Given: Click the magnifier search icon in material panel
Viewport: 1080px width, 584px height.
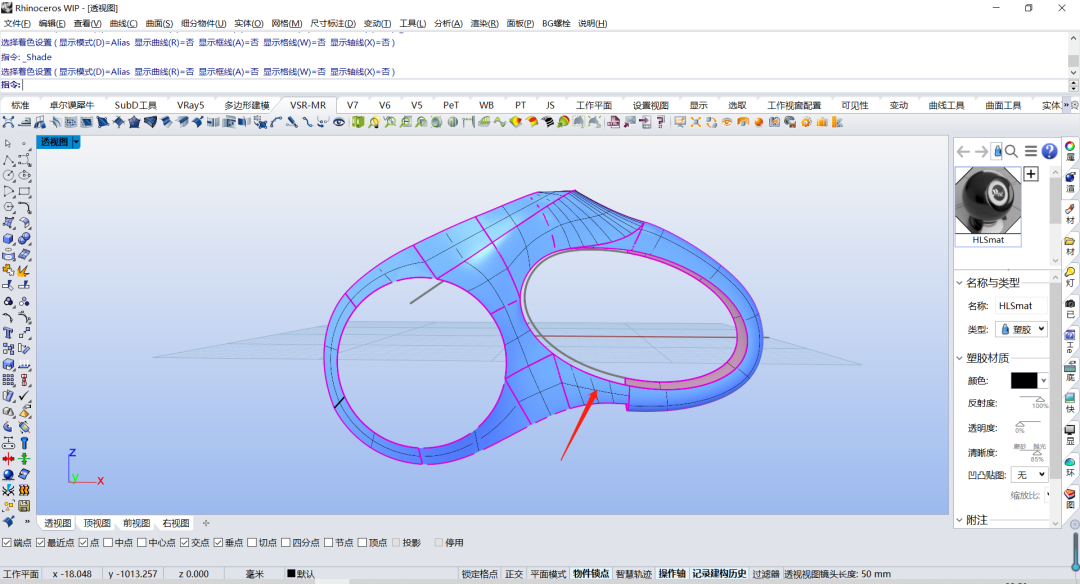Looking at the screenshot, I should pyautogui.click(x=1011, y=151).
